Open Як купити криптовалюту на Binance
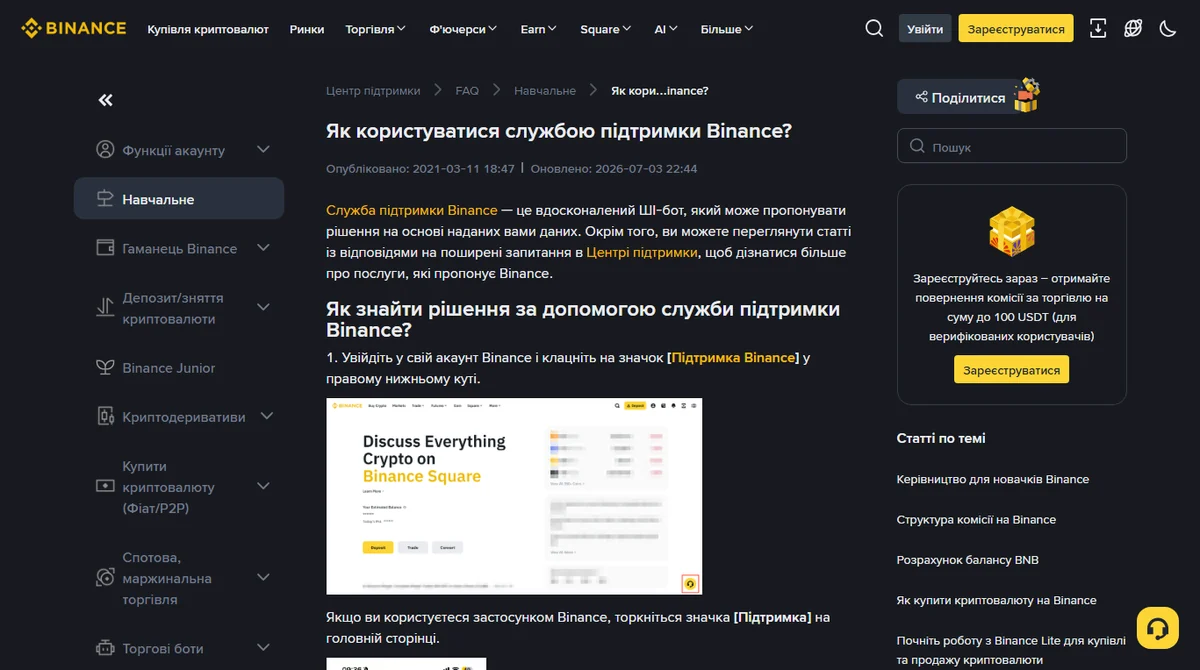The image size is (1200, 670). 997,600
